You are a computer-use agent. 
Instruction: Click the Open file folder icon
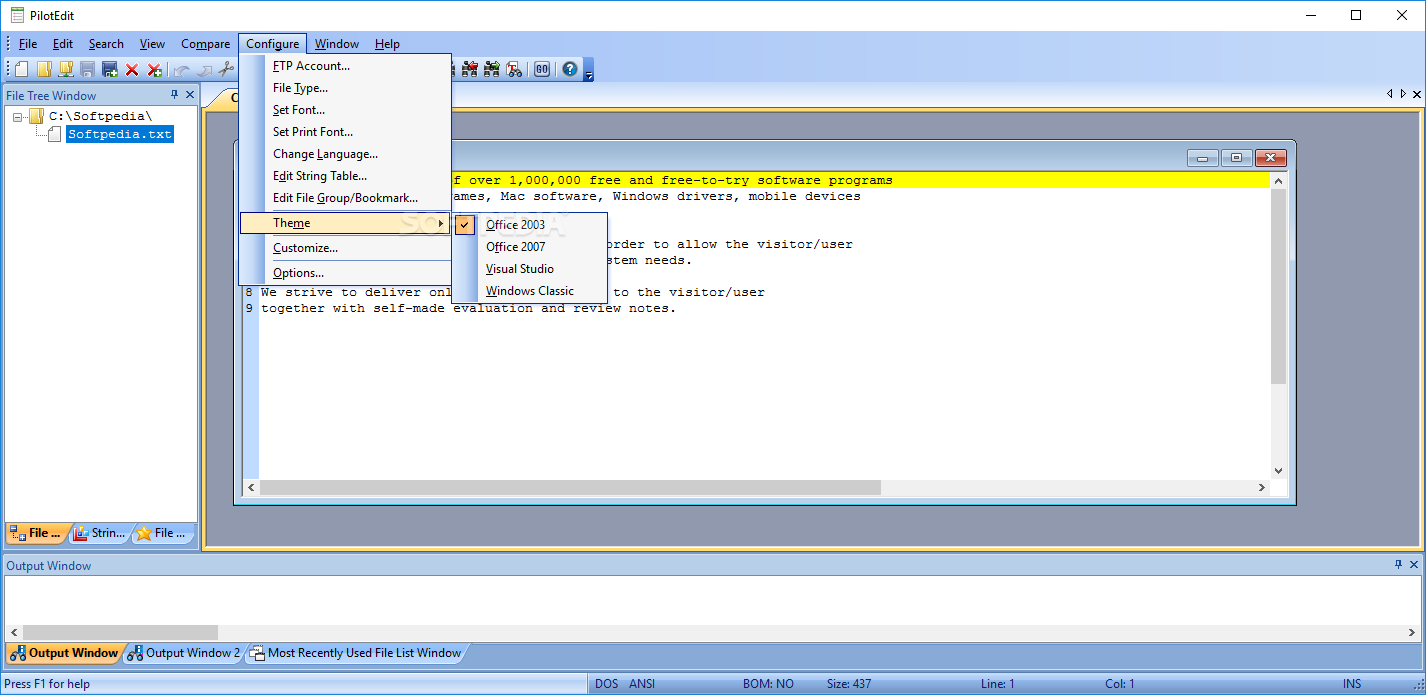coord(44,69)
